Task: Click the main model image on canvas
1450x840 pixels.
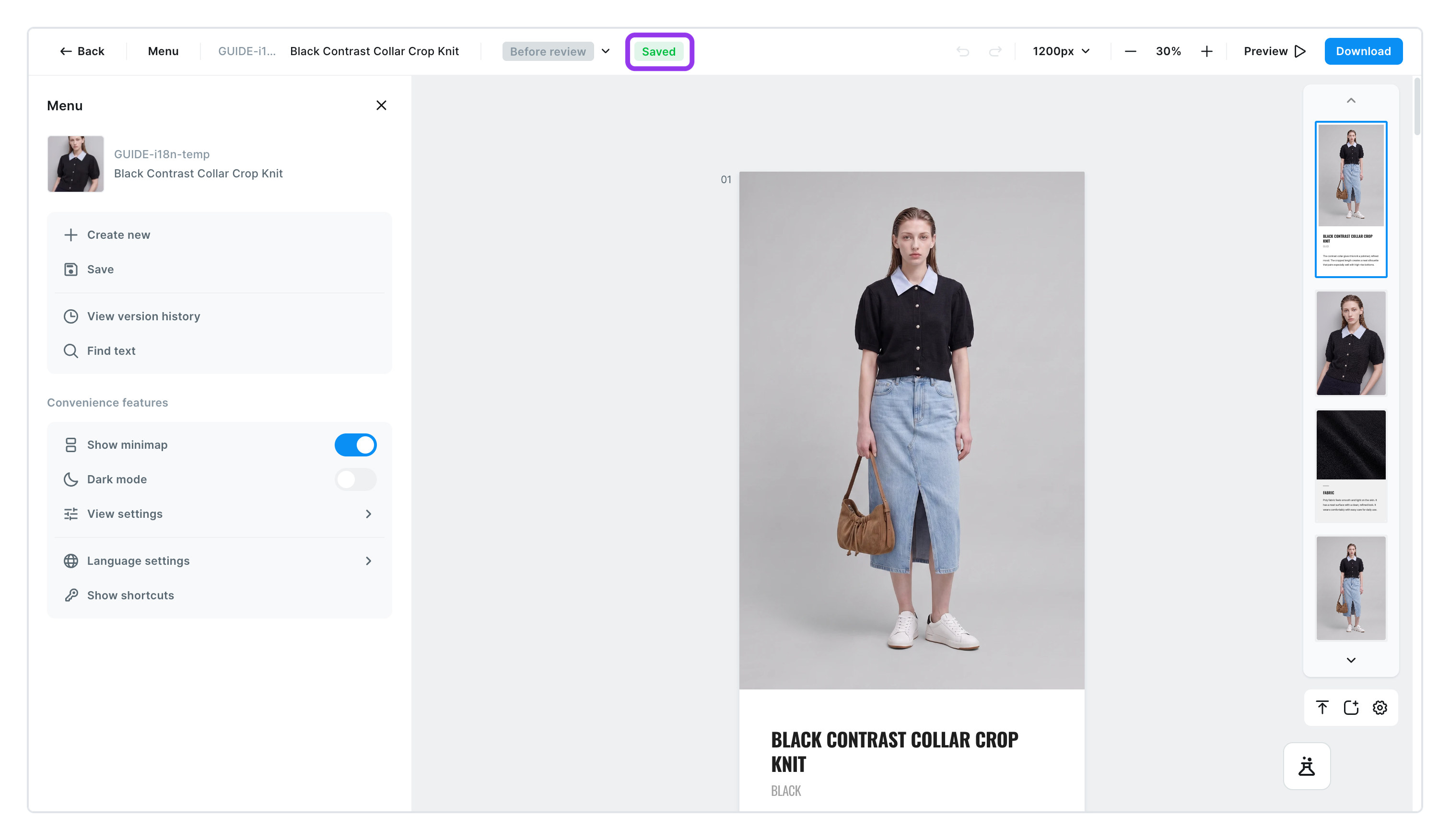Action: click(x=912, y=431)
